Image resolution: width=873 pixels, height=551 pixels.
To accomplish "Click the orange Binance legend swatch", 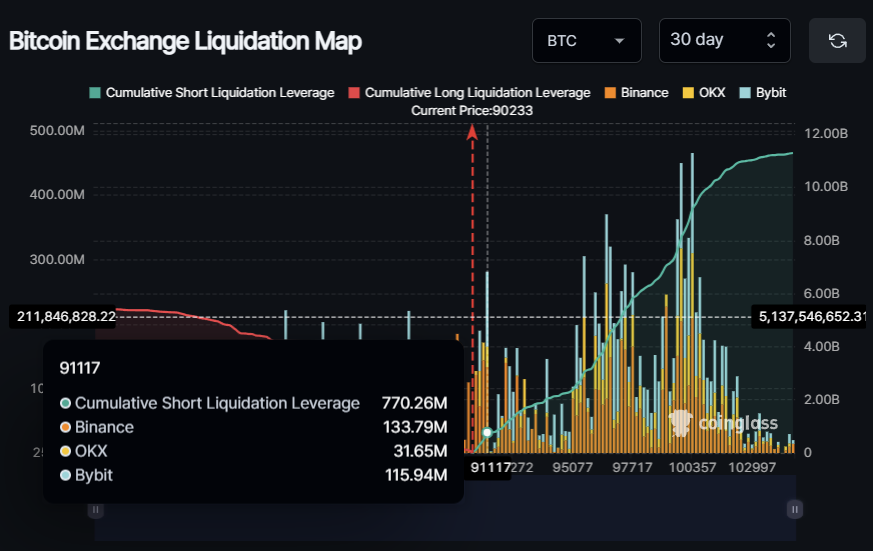I will (610, 93).
